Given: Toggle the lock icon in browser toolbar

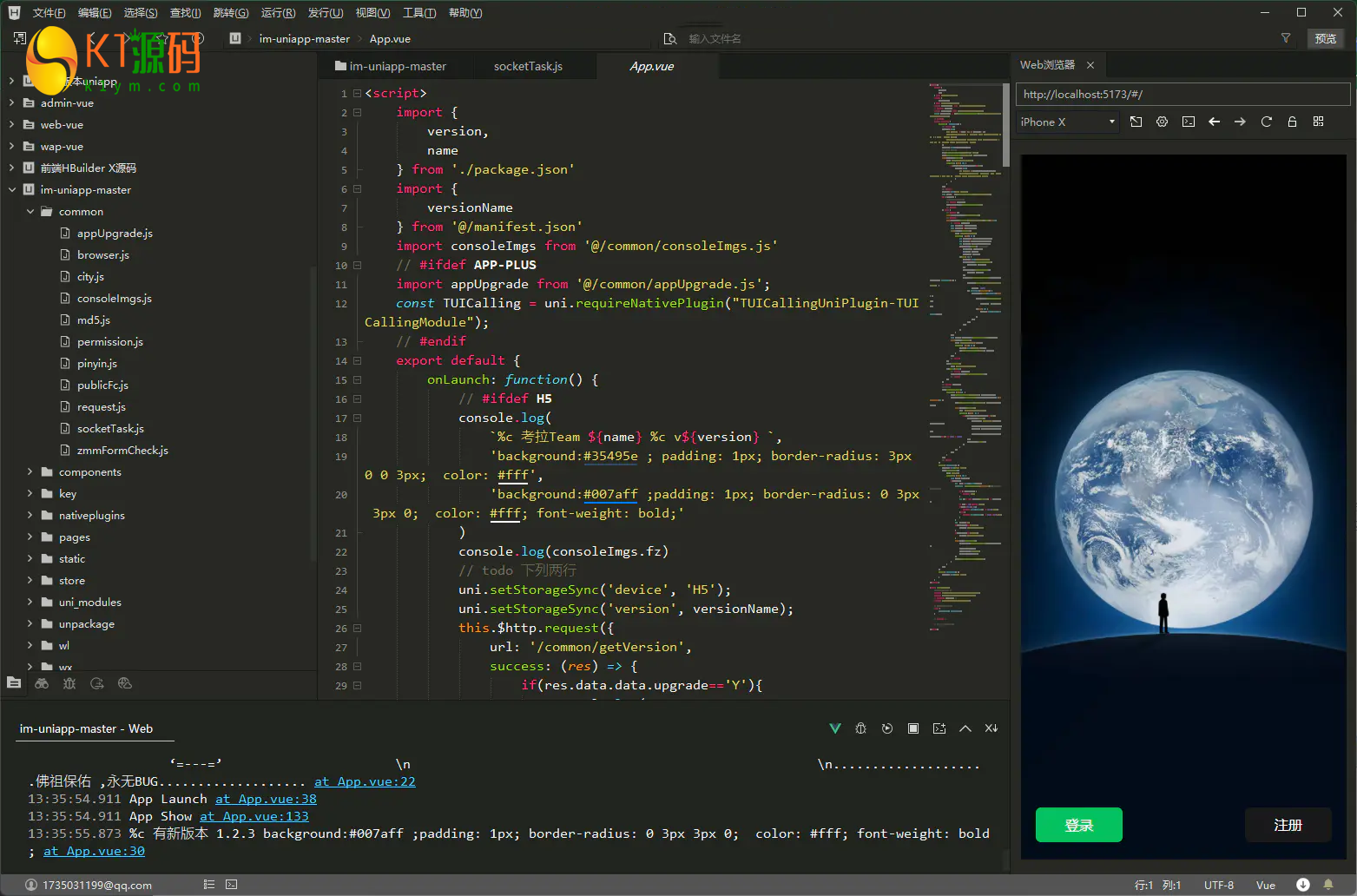Looking at the screenshot, I should click(1292, 122).
